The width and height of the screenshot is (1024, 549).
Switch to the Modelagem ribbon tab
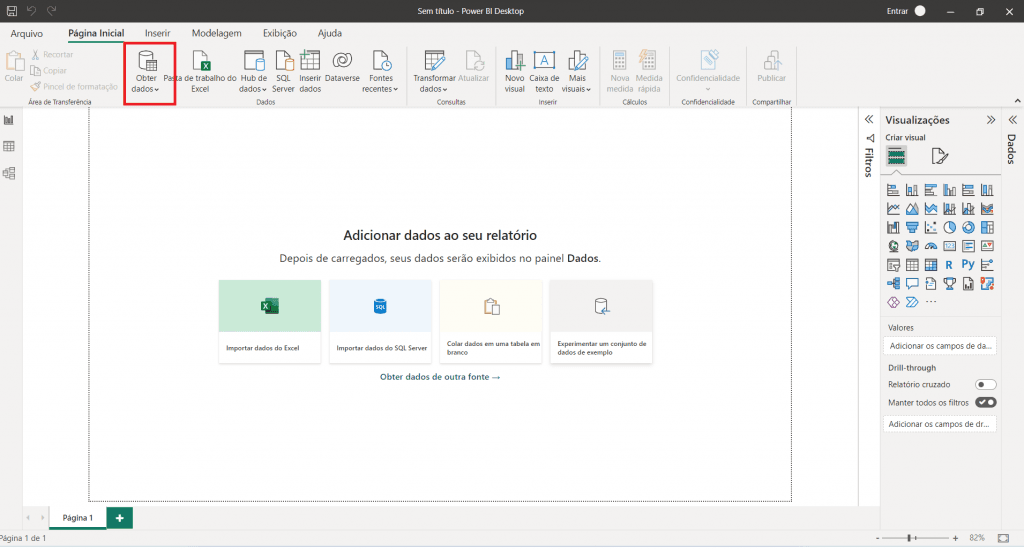pyautogui.click(x=216, y=33)
